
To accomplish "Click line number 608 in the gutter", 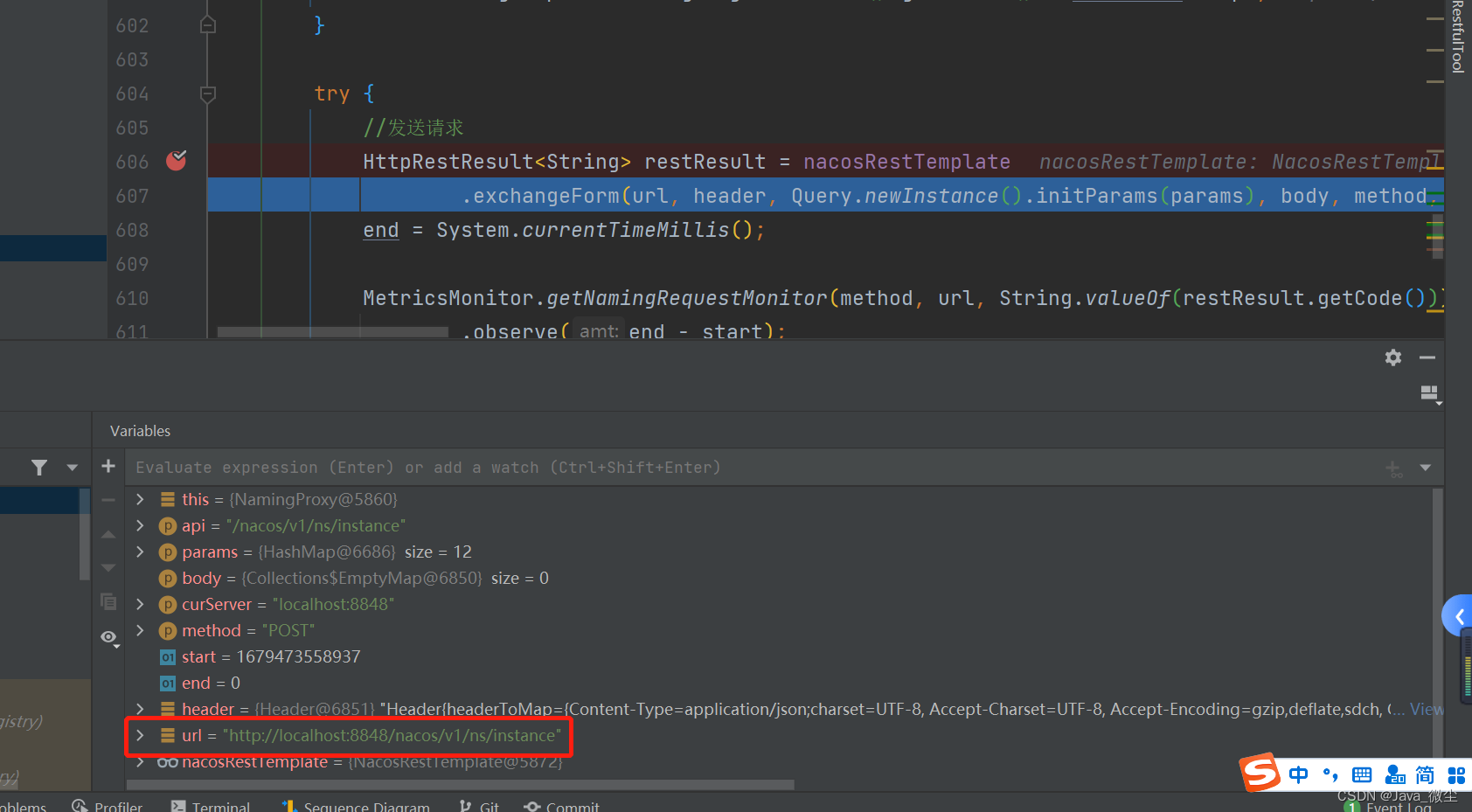I will [132, 230].
